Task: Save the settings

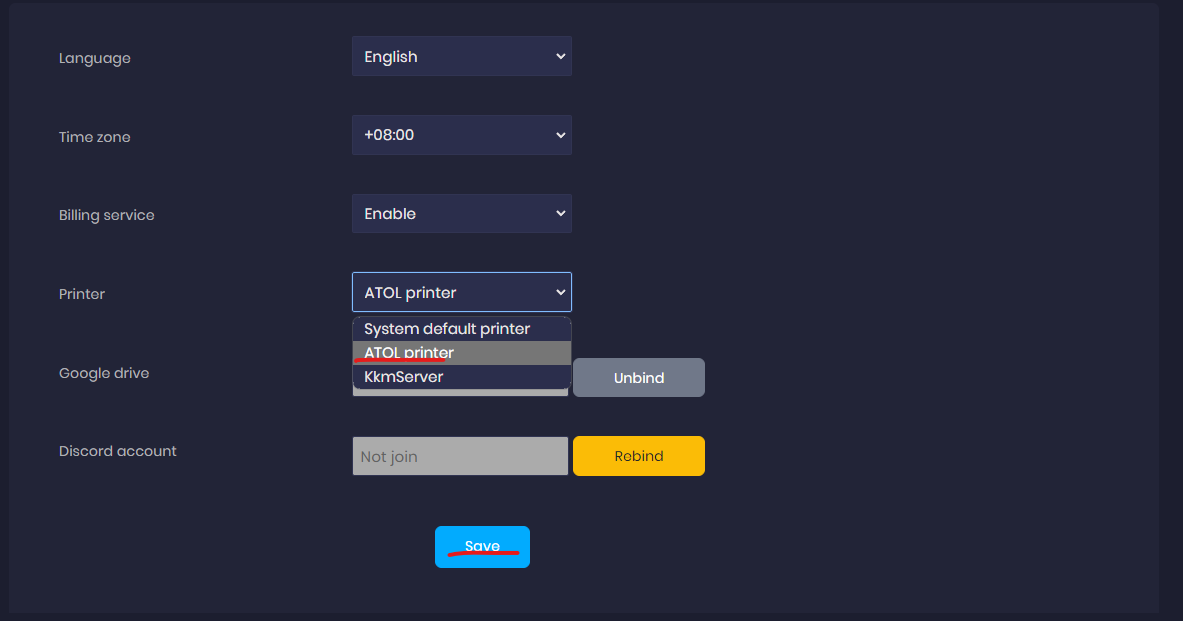Action: click(x=482, y=547)
